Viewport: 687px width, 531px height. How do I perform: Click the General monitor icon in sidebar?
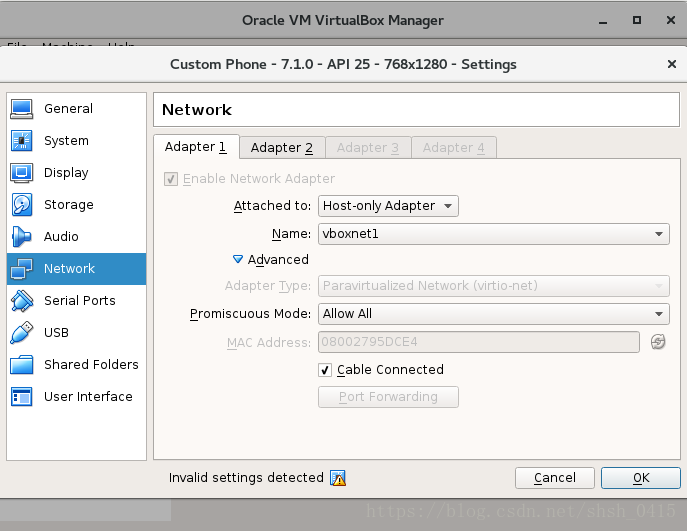pos(21,109)
